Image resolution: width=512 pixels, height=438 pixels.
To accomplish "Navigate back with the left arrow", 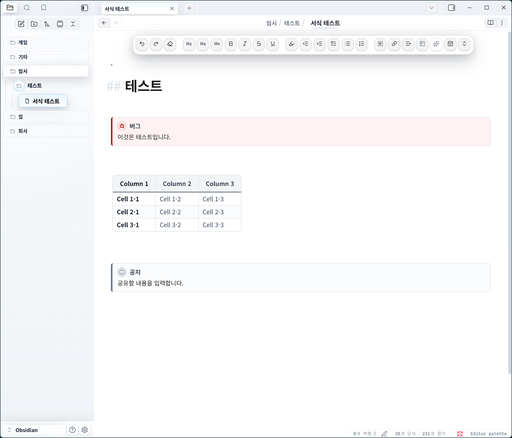I will (x=104, y=23).
